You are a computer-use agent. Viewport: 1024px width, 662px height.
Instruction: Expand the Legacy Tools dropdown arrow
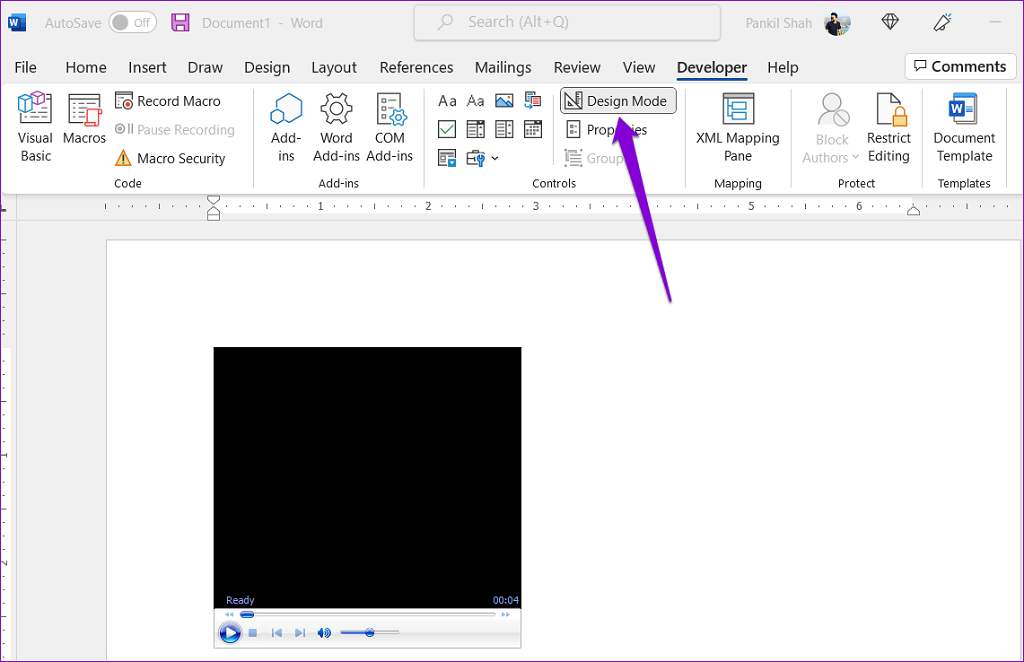pos(495,158)
